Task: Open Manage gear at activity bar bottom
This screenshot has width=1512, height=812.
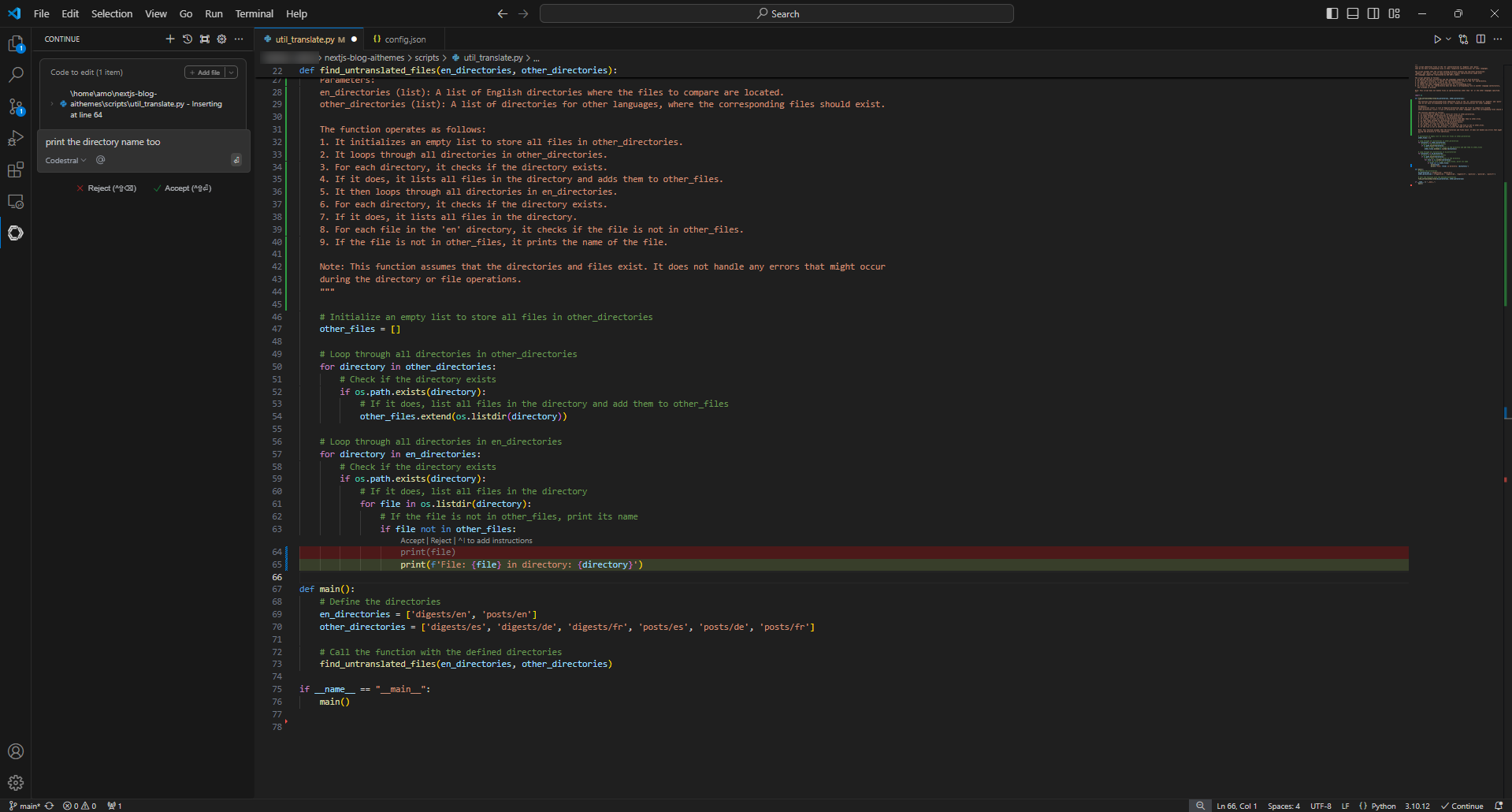Action: tap(16, 783)
